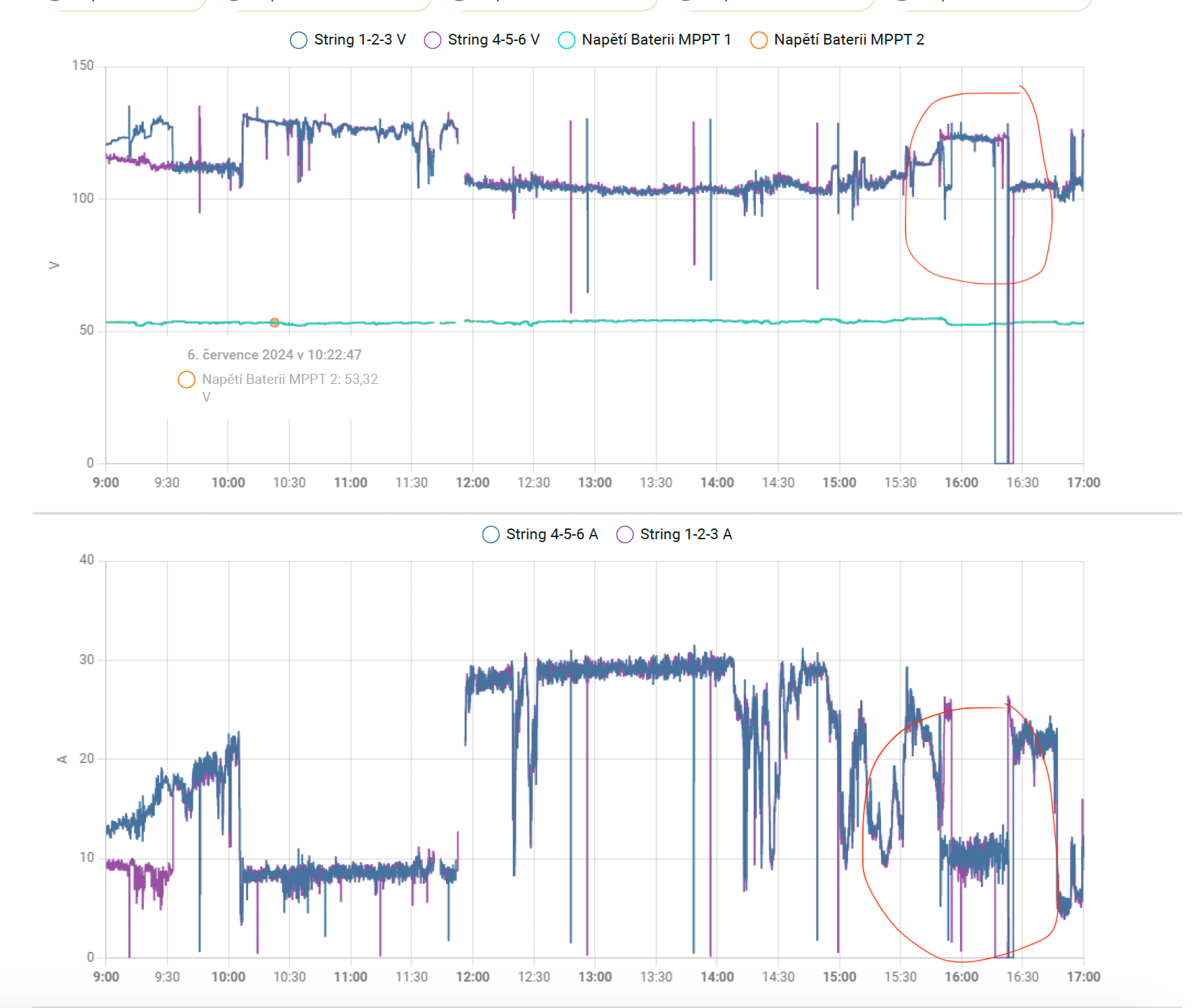1204x1008 pixels.
Task: Click the tooltip date text 6. července 2024
Action: click(x=240, y=354)
